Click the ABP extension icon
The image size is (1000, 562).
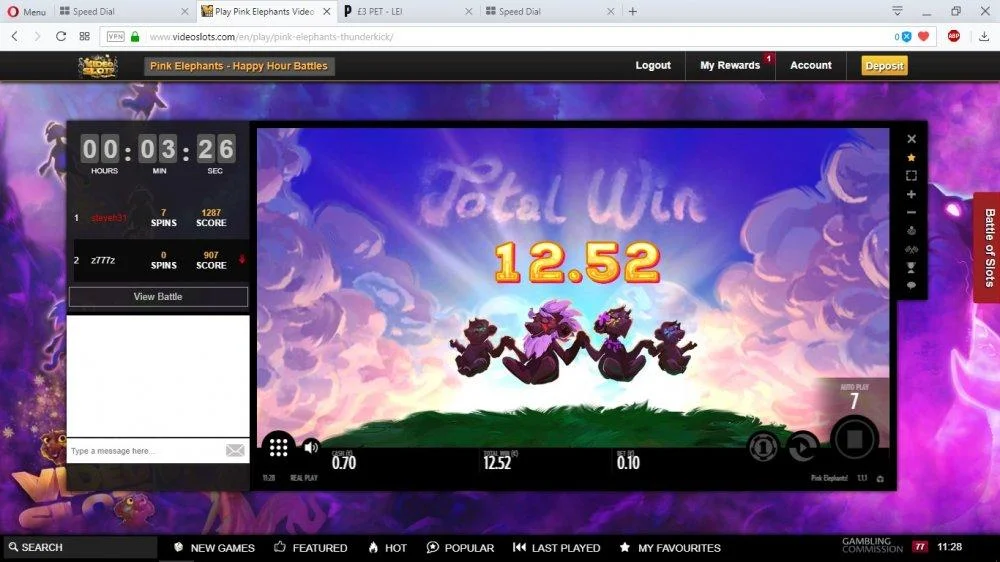pyautogui.click(x=954, y=36)
